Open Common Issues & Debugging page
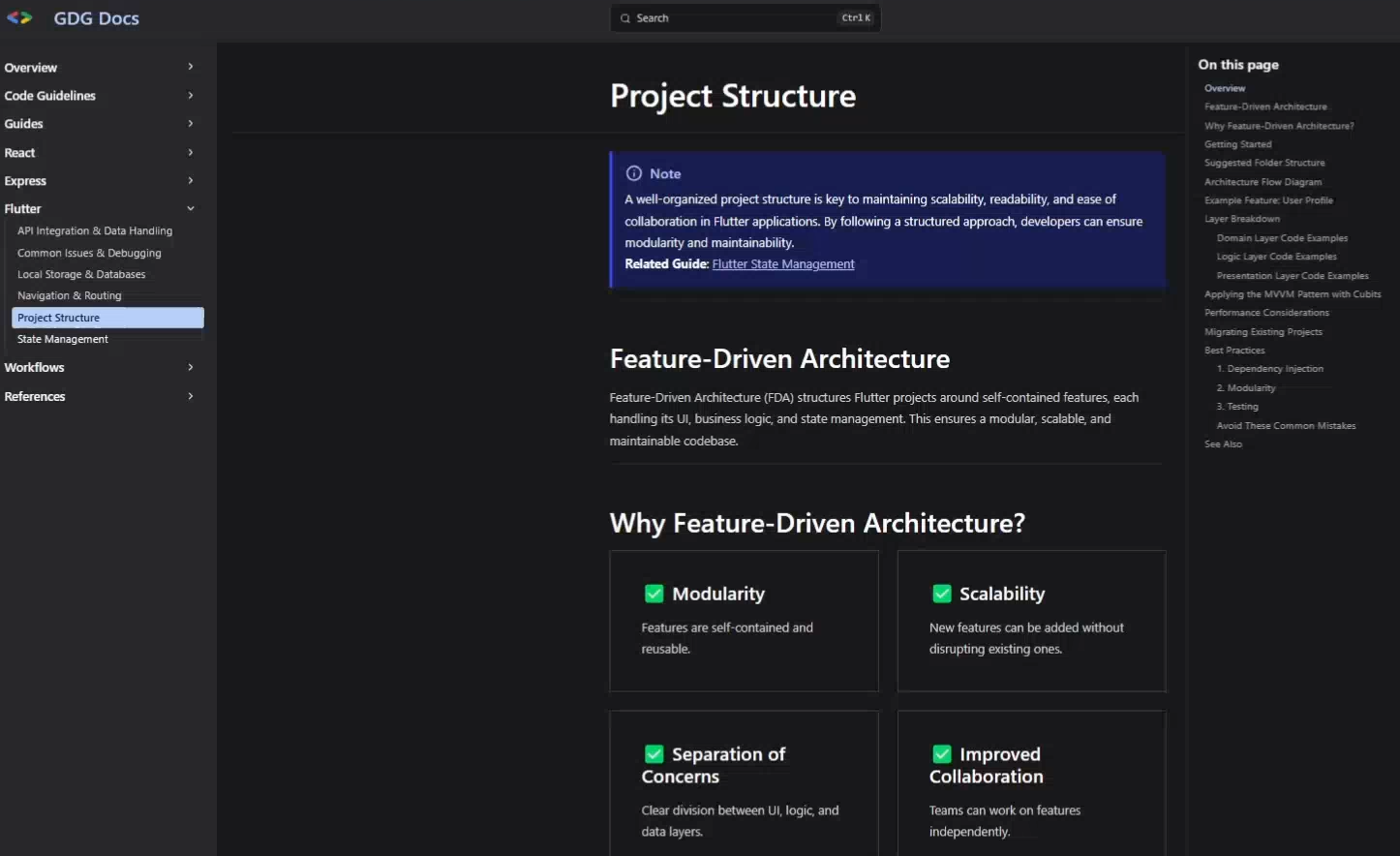This screenshot has width=1400, height=856. tap(89, 253)
